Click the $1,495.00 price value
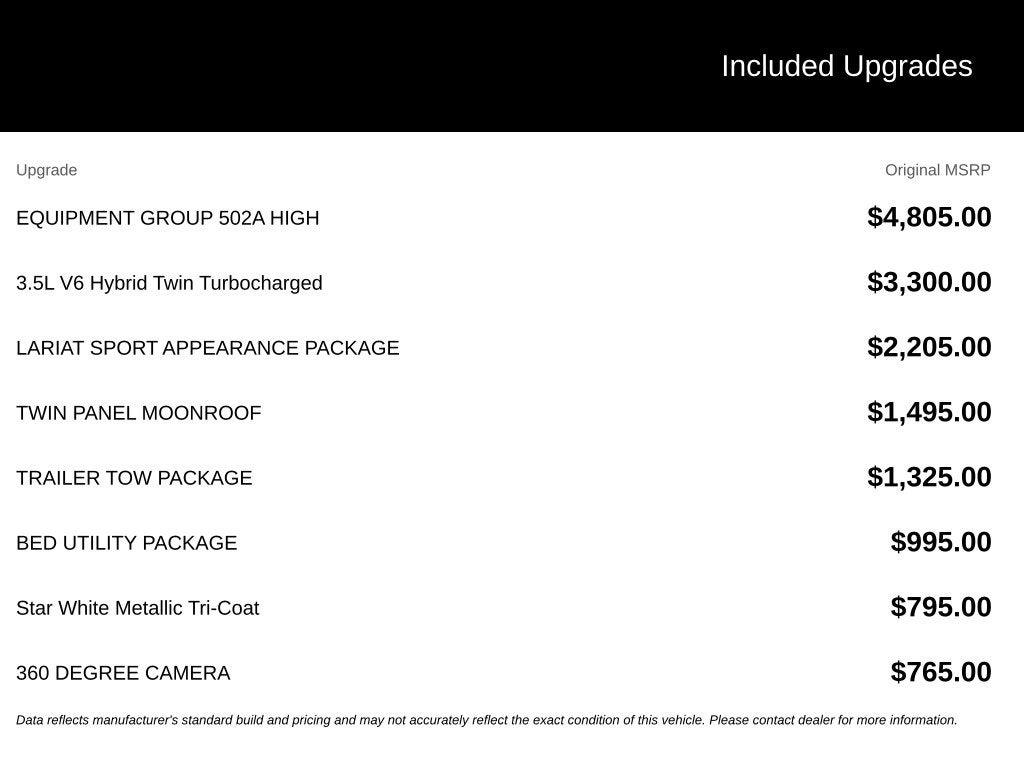Image resolution: width=1024 pixels, height=768 pixels. pyautogui.click(x=929, y=412)
